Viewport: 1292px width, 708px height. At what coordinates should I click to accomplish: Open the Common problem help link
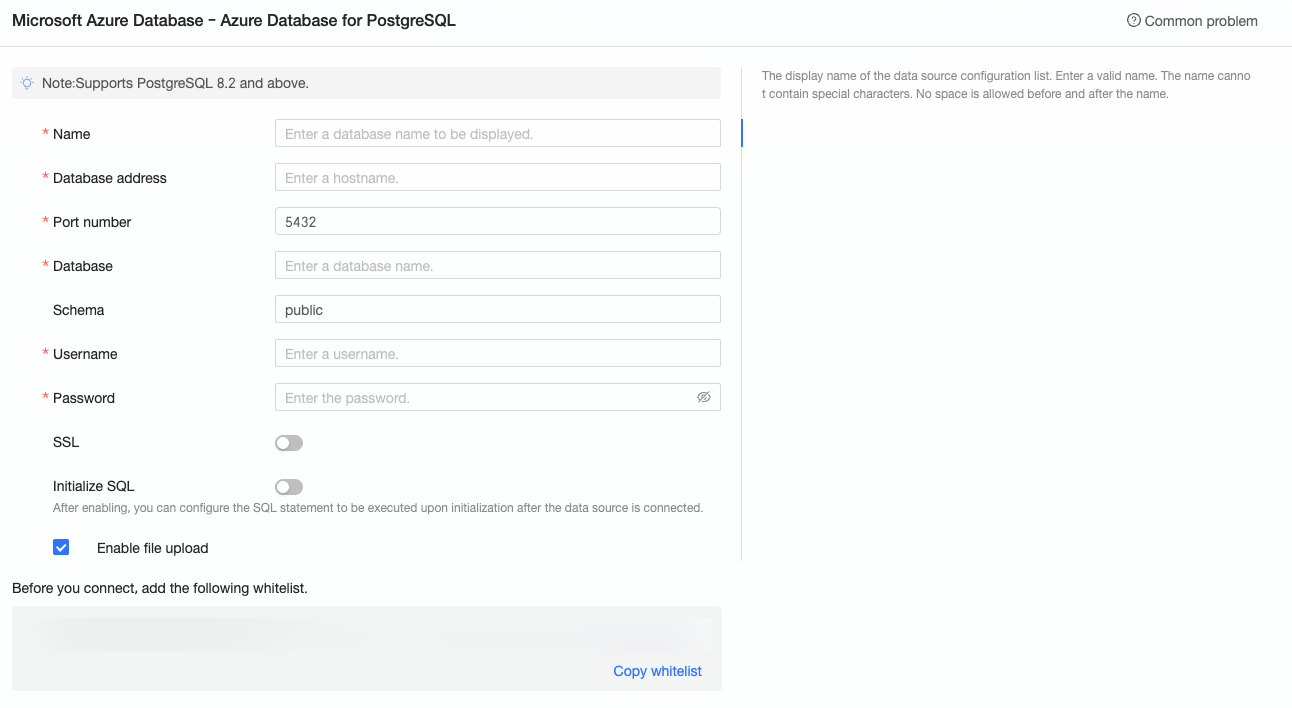[x=1200, y=21]
